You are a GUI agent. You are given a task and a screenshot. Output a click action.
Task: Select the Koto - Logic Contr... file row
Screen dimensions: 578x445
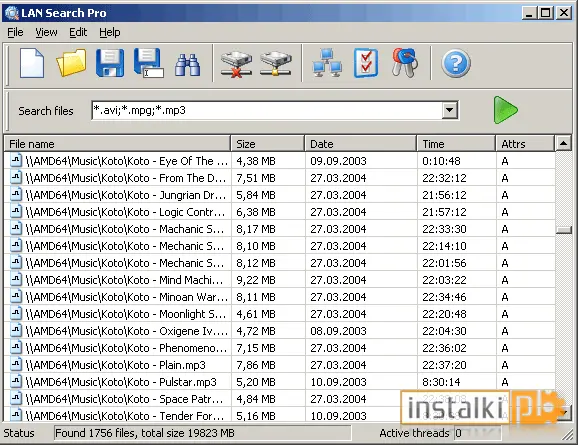(x=279, y=212)
